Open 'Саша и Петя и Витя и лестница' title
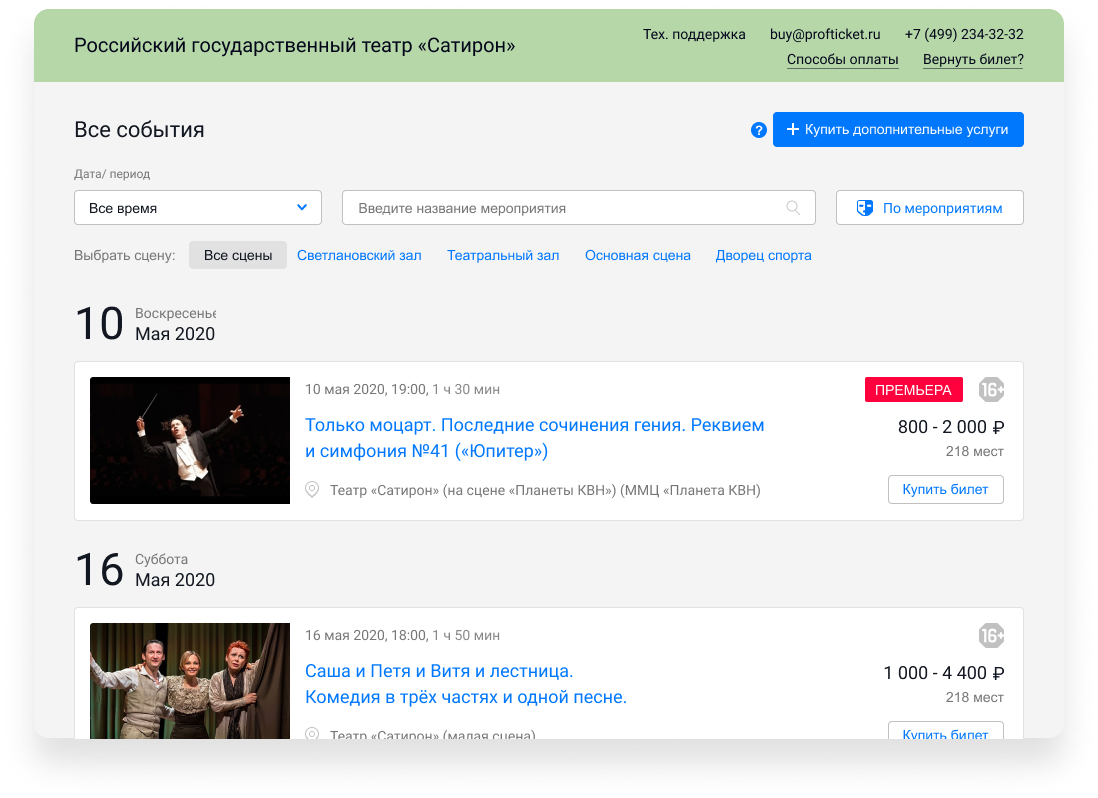 pyautogui.click(x=466, y=684)
